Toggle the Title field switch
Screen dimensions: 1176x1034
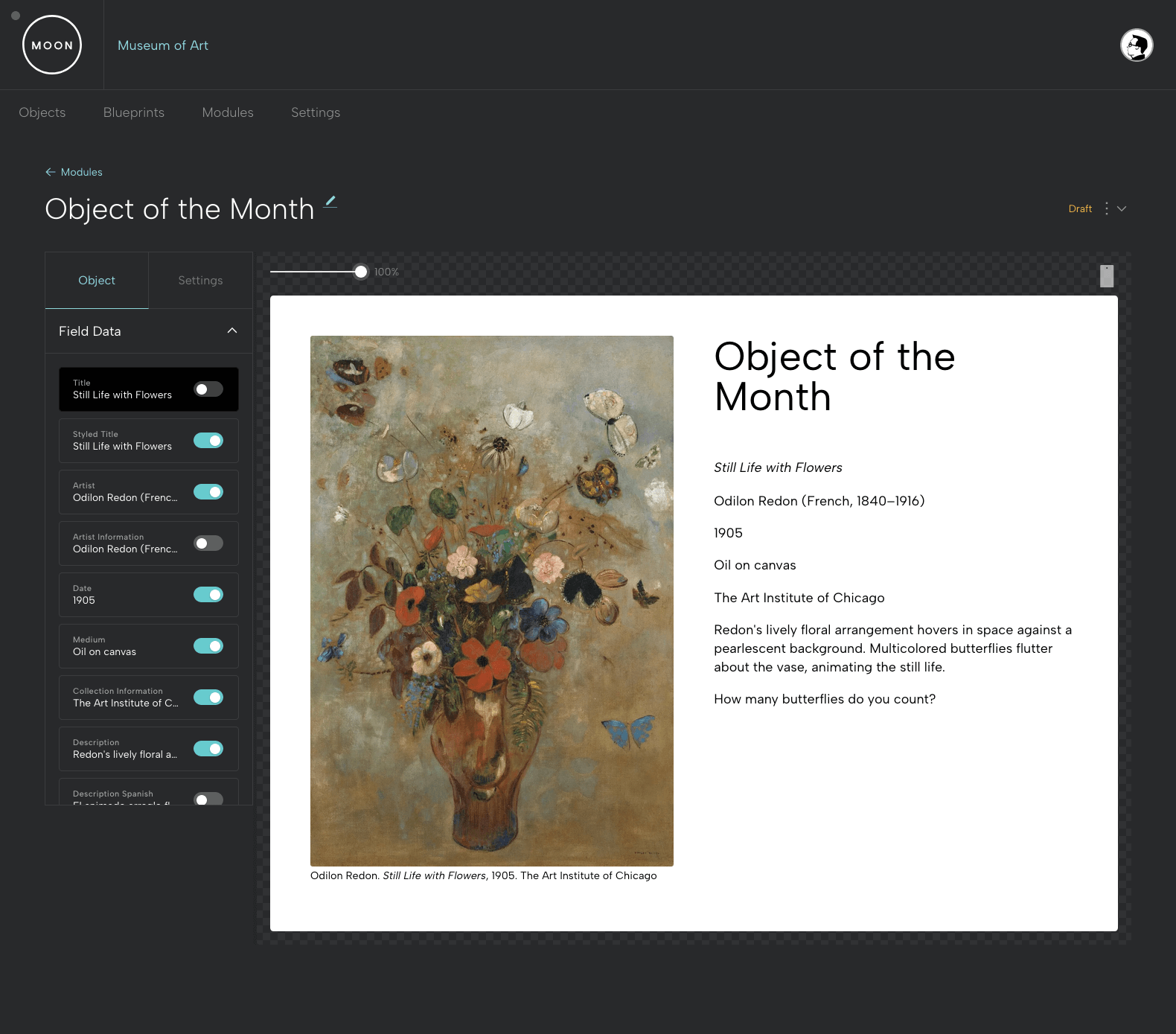pos(208,389)
